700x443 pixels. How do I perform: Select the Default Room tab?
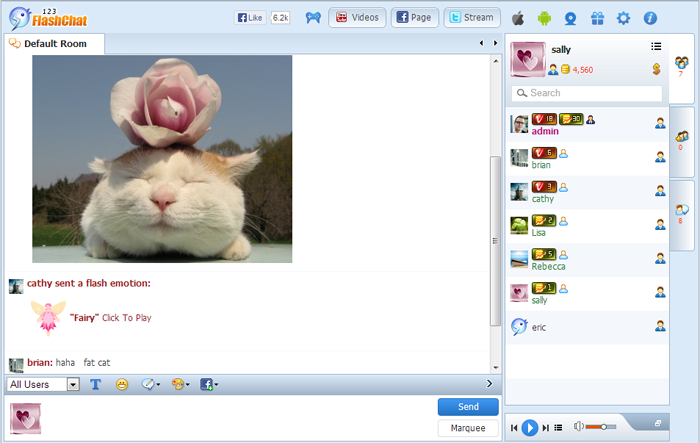point(55,44)
